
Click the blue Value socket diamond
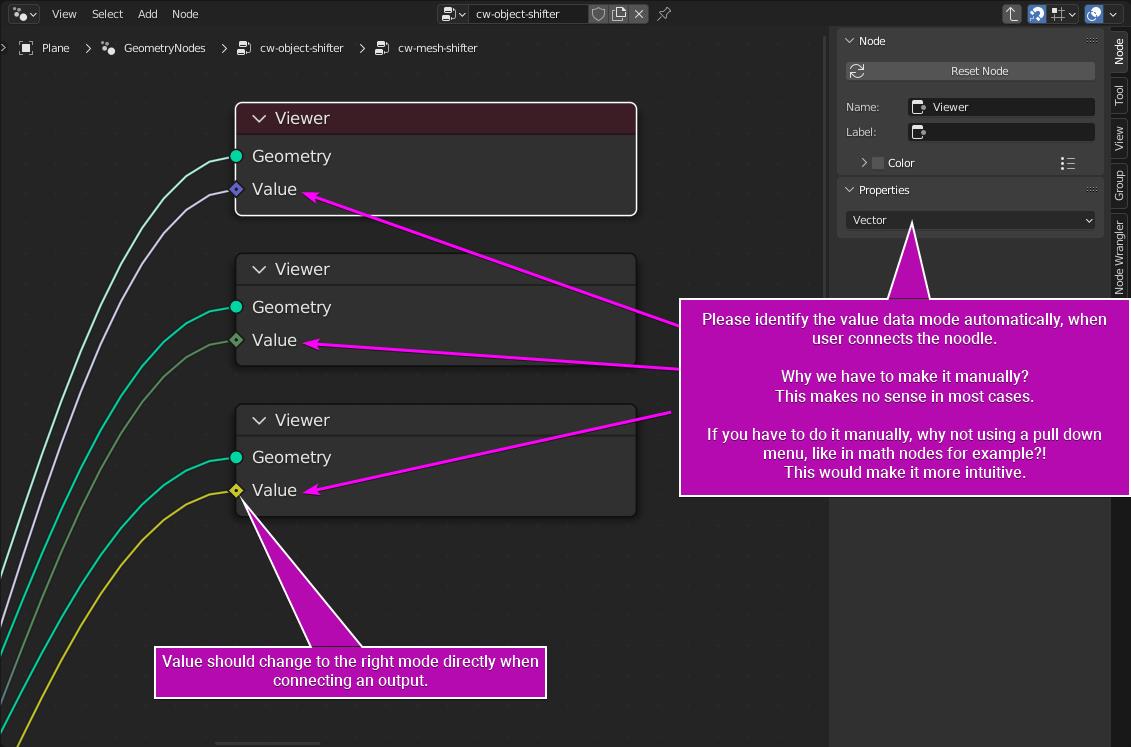pos(236,190)
